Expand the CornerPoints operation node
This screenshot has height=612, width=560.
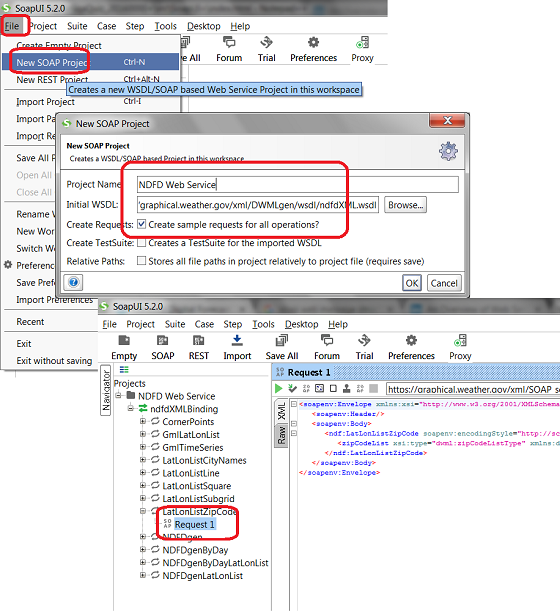click(143, 421)
